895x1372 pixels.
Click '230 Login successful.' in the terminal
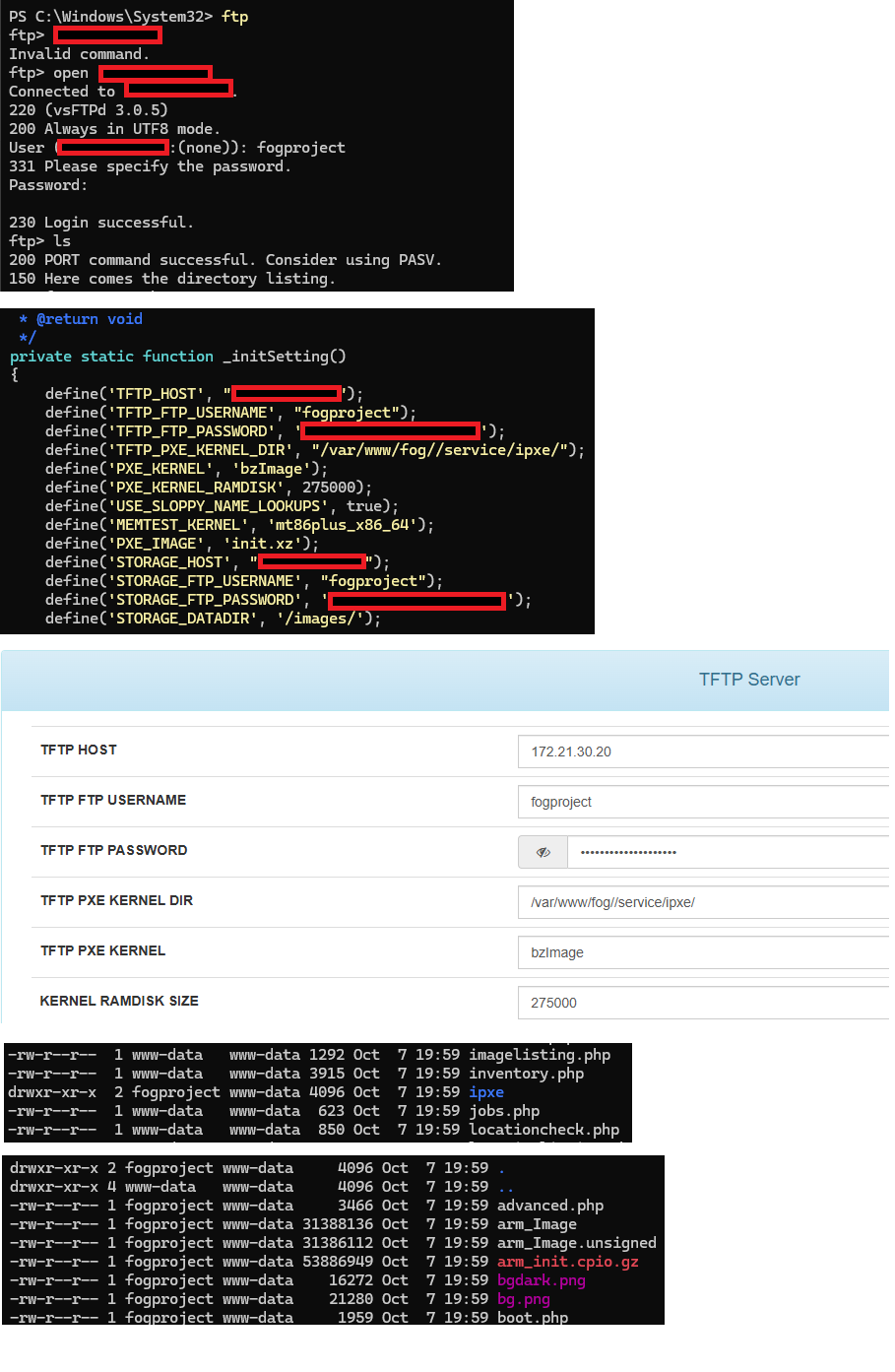click(101, 223)
